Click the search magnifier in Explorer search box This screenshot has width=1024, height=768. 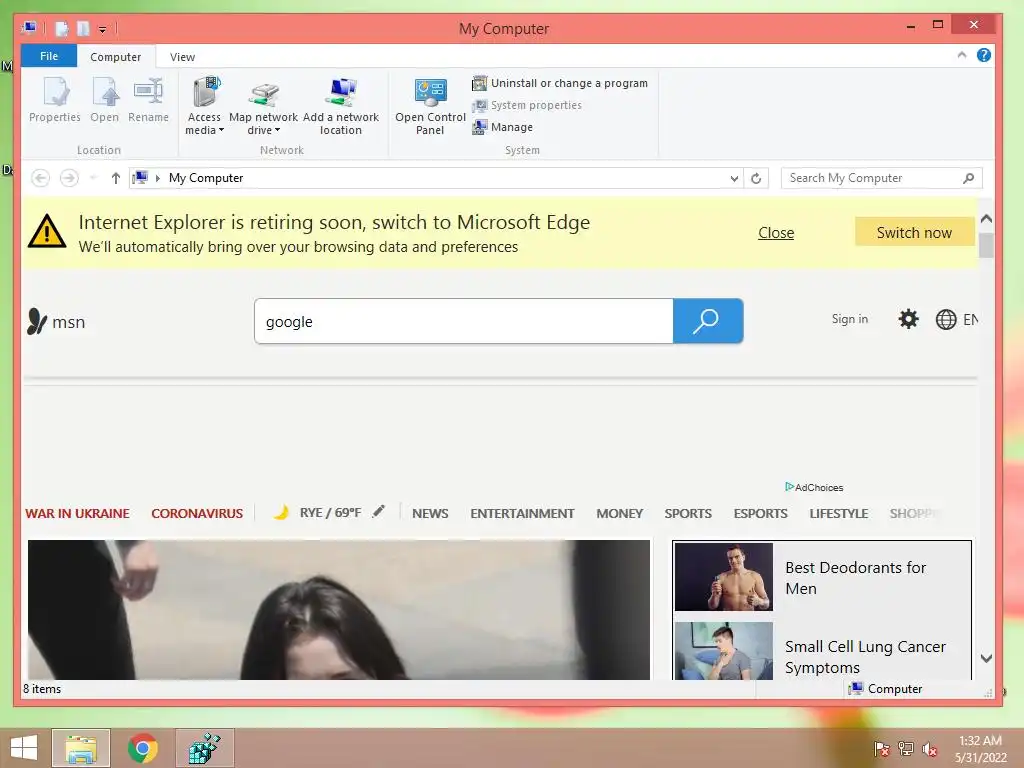tap(968, 178)
